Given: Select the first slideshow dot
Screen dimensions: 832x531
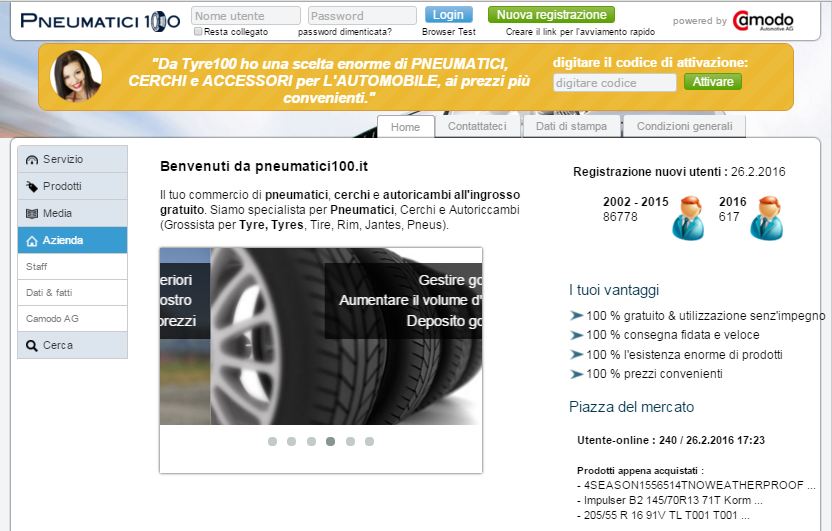Looking at the screenshot, I should (272, 441).
